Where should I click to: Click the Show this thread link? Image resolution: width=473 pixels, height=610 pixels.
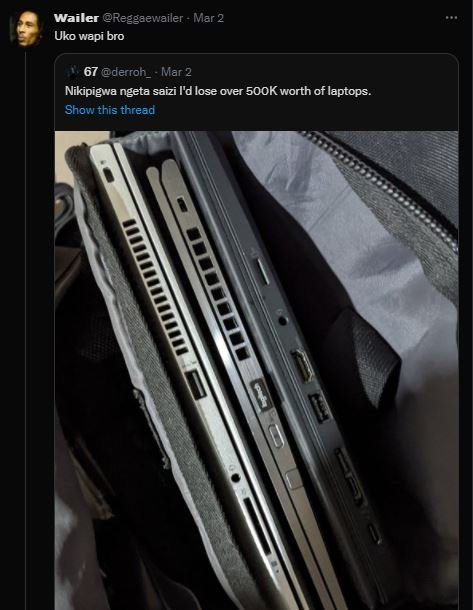110,110
